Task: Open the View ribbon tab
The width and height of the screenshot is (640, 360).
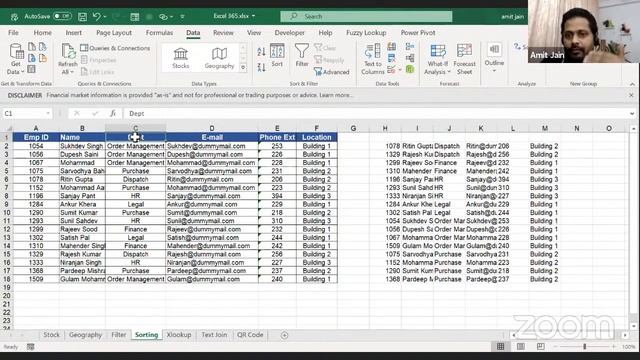Action: click(254, 33)
